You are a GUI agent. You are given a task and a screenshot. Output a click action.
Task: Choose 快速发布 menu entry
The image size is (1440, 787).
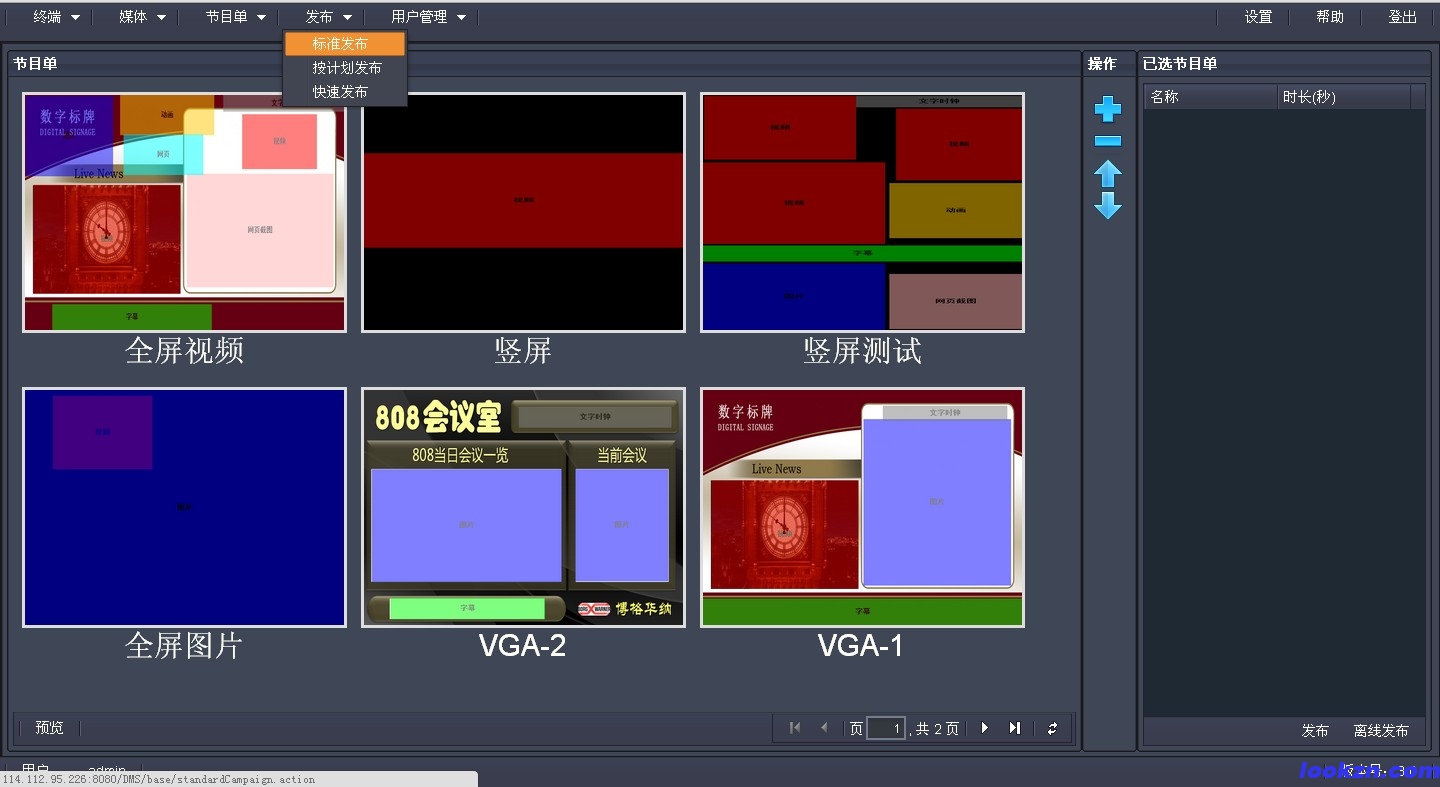point(340,92)
